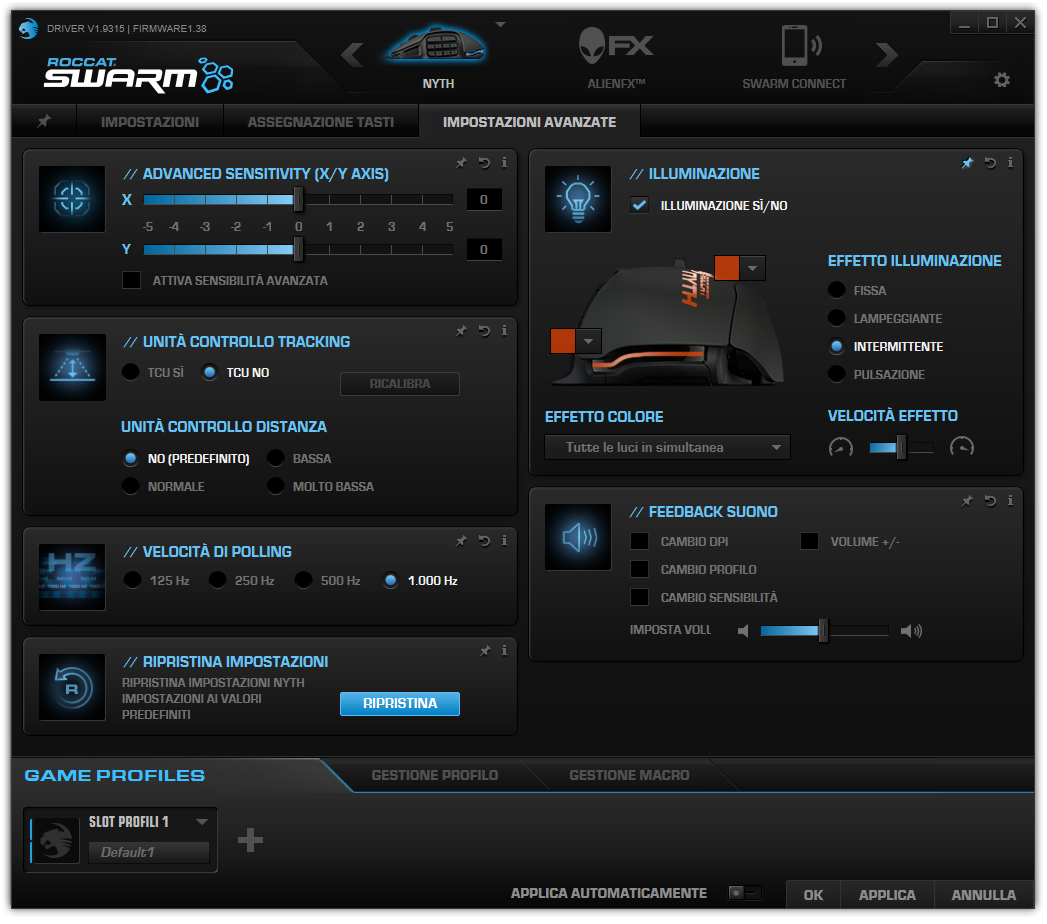Screen dimensions: 1047x924
Task: Select the NYTH mouse device icon
Action: 437,45
